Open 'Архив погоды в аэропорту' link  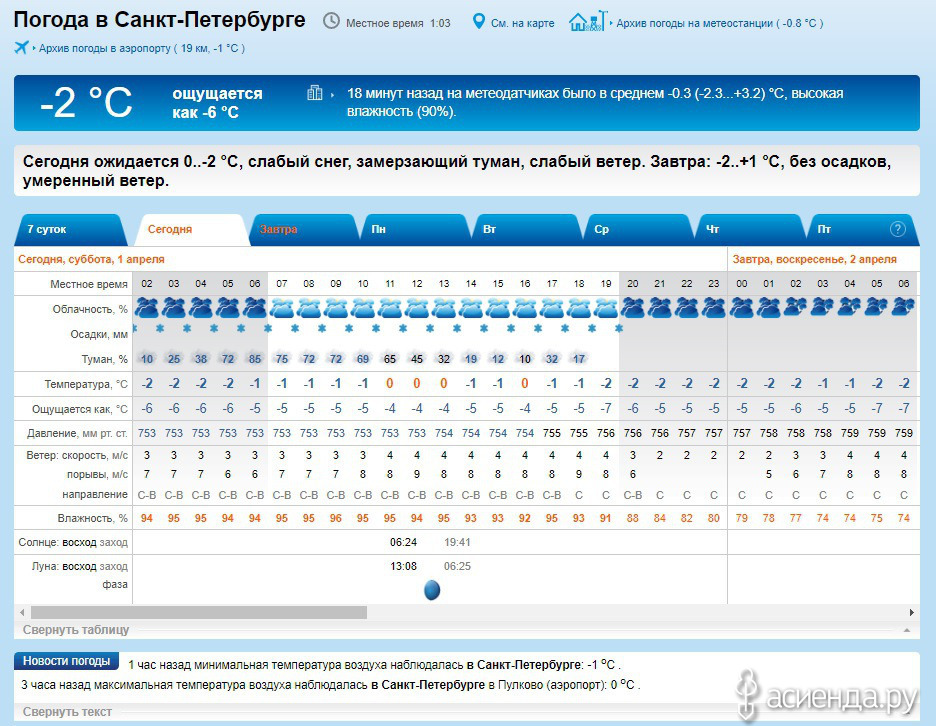(141, 48)
